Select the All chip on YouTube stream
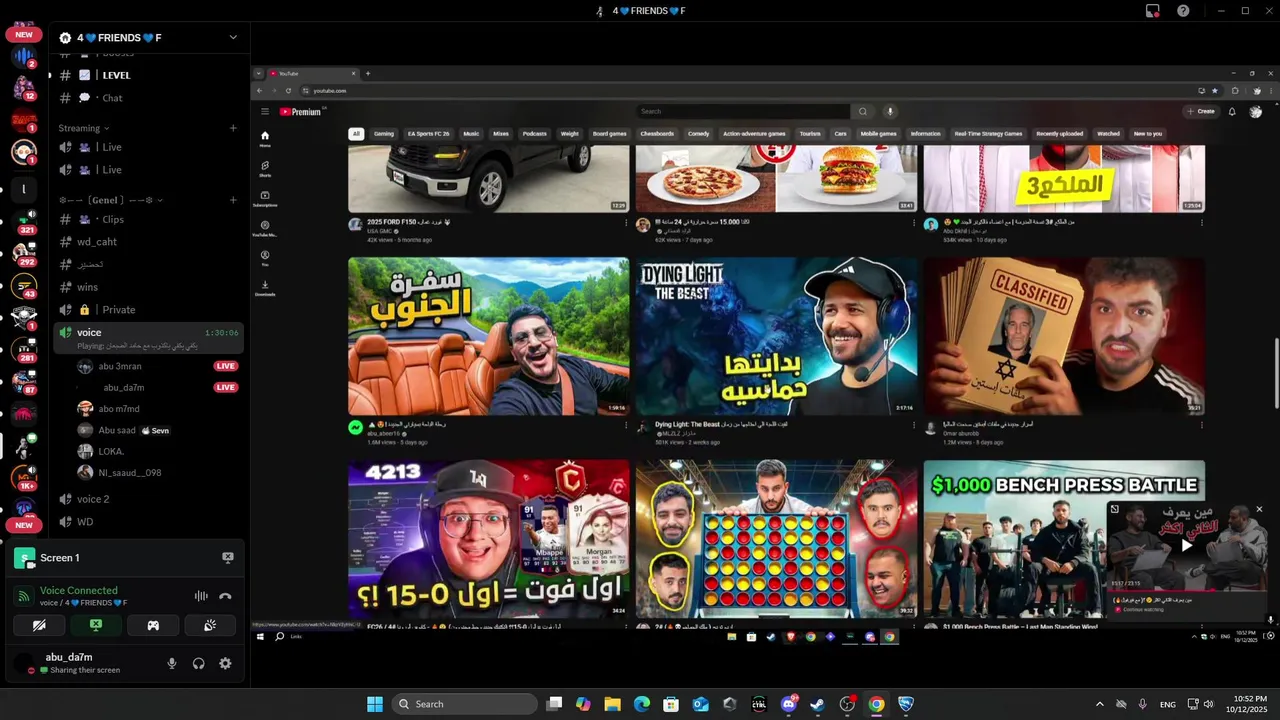The width and height of the screenshot is (1280, 720). [x=356, y=134]
